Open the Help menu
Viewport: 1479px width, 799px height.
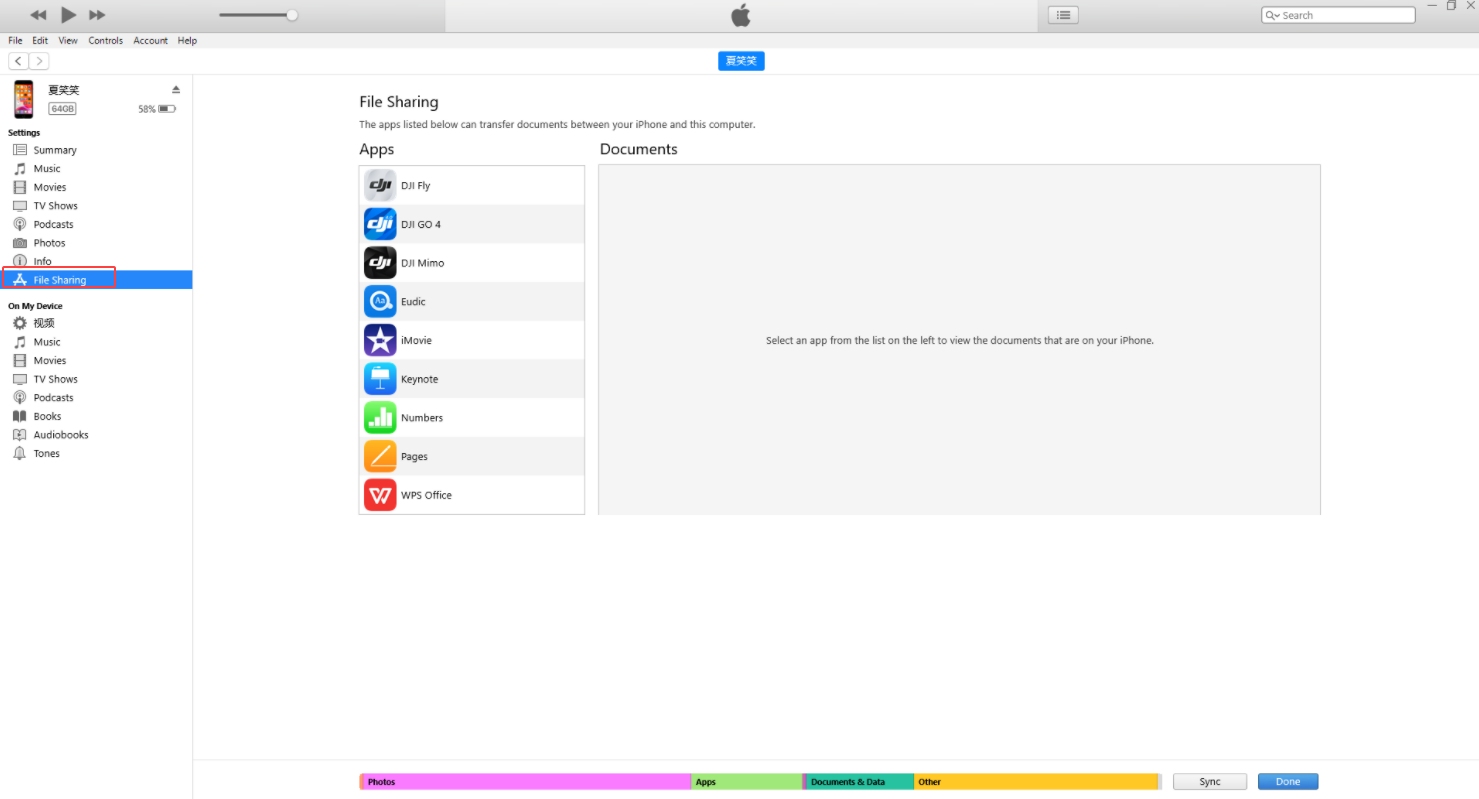[187, 40]
